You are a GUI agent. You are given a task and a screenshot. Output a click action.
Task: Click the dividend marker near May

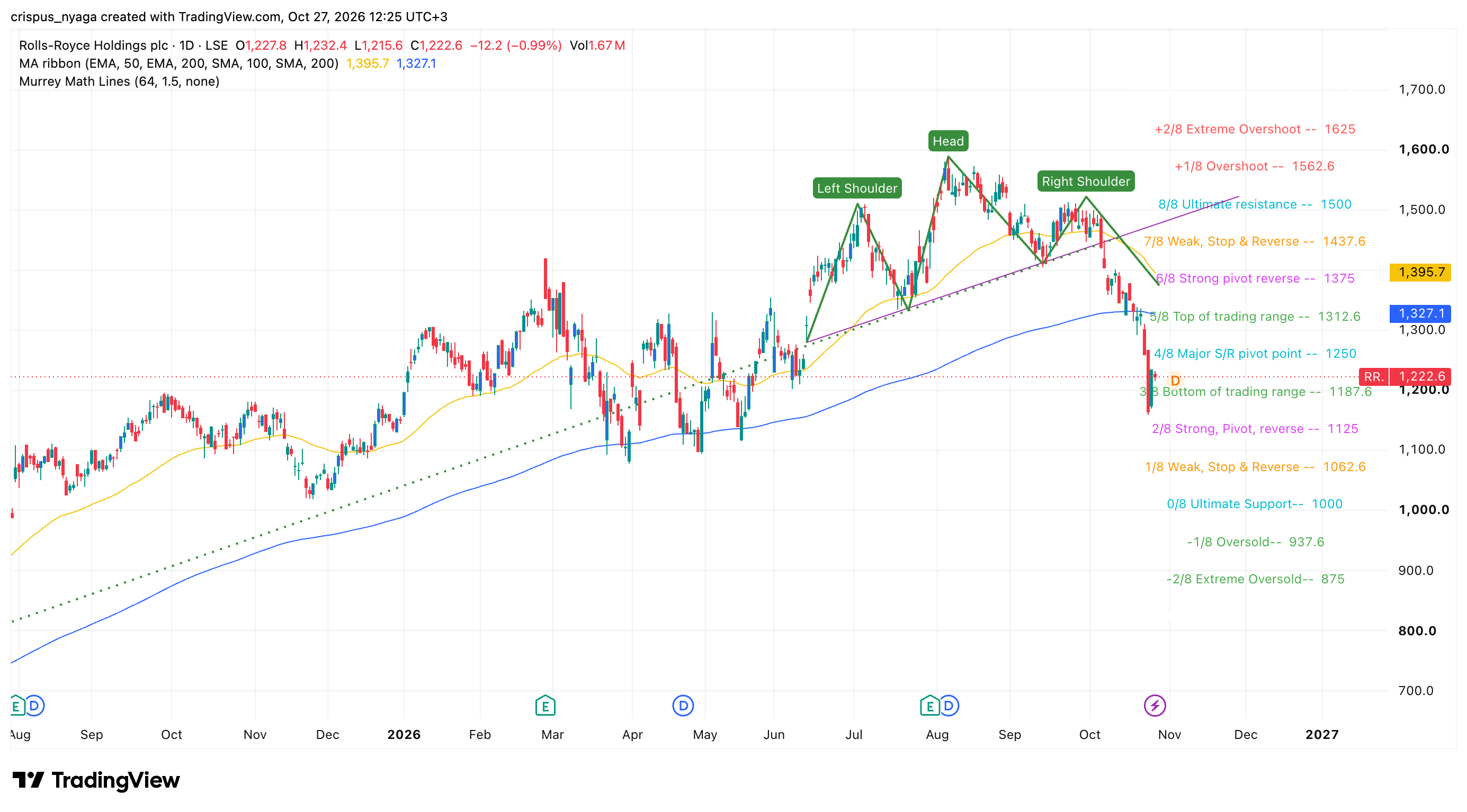click(x=683, y=706)
